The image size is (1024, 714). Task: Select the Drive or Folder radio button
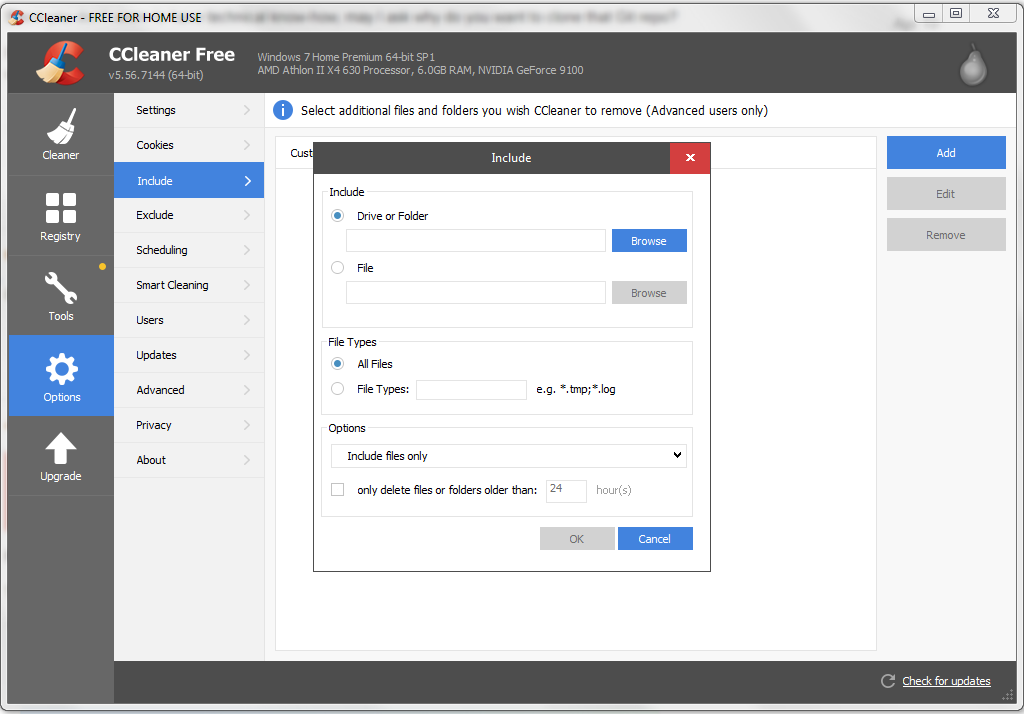(338, 216)
